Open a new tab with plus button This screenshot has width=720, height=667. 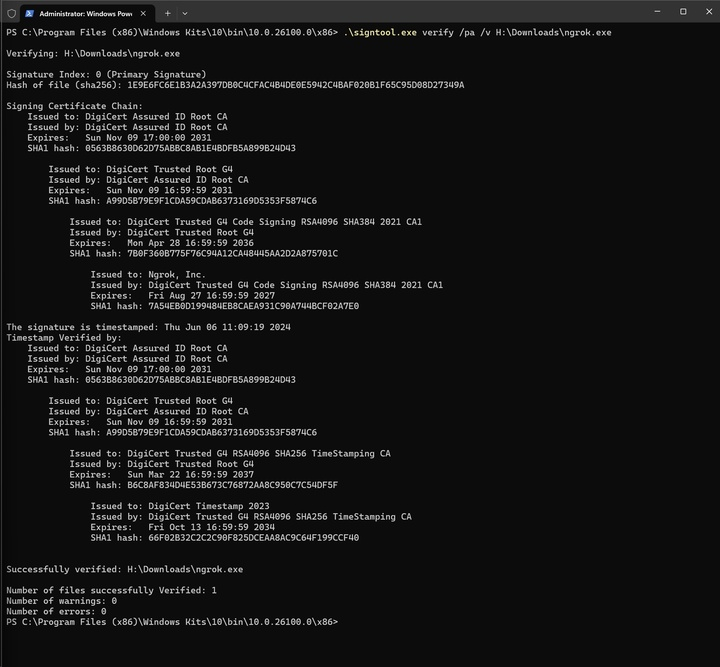(167, 12)
